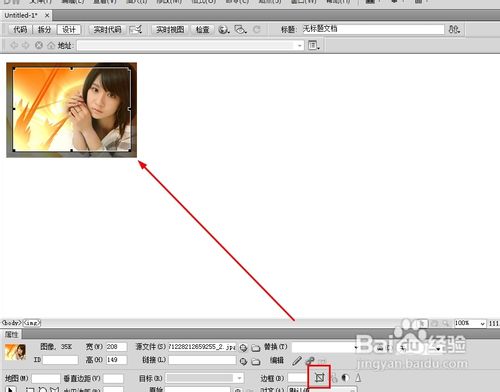
Task: Click the forward navigation arrow
Action: tap(26, 45)
